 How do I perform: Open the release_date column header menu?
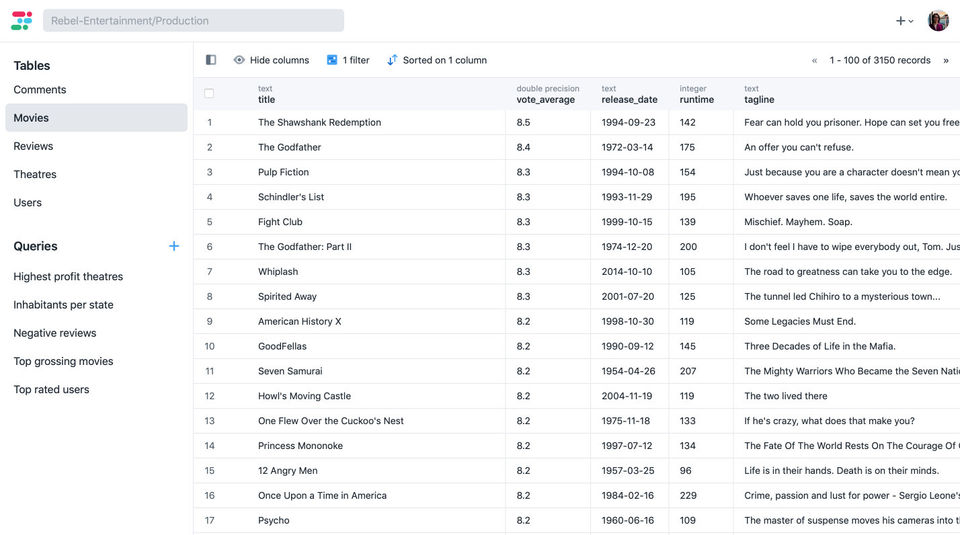pyautogui.click(x=629, y=94)
